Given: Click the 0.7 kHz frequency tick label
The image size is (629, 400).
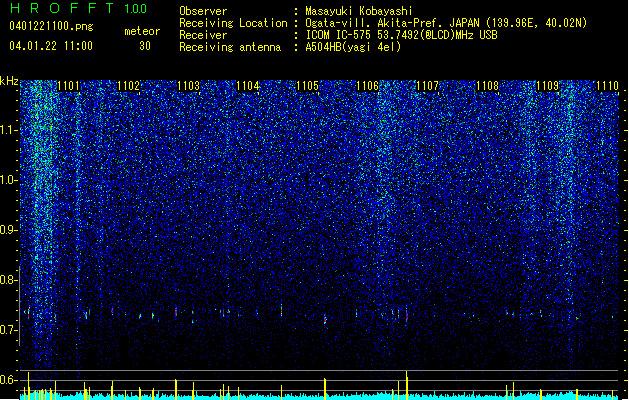Looking at the screenshot, I should pyautogui.click(x=9, y=330).
